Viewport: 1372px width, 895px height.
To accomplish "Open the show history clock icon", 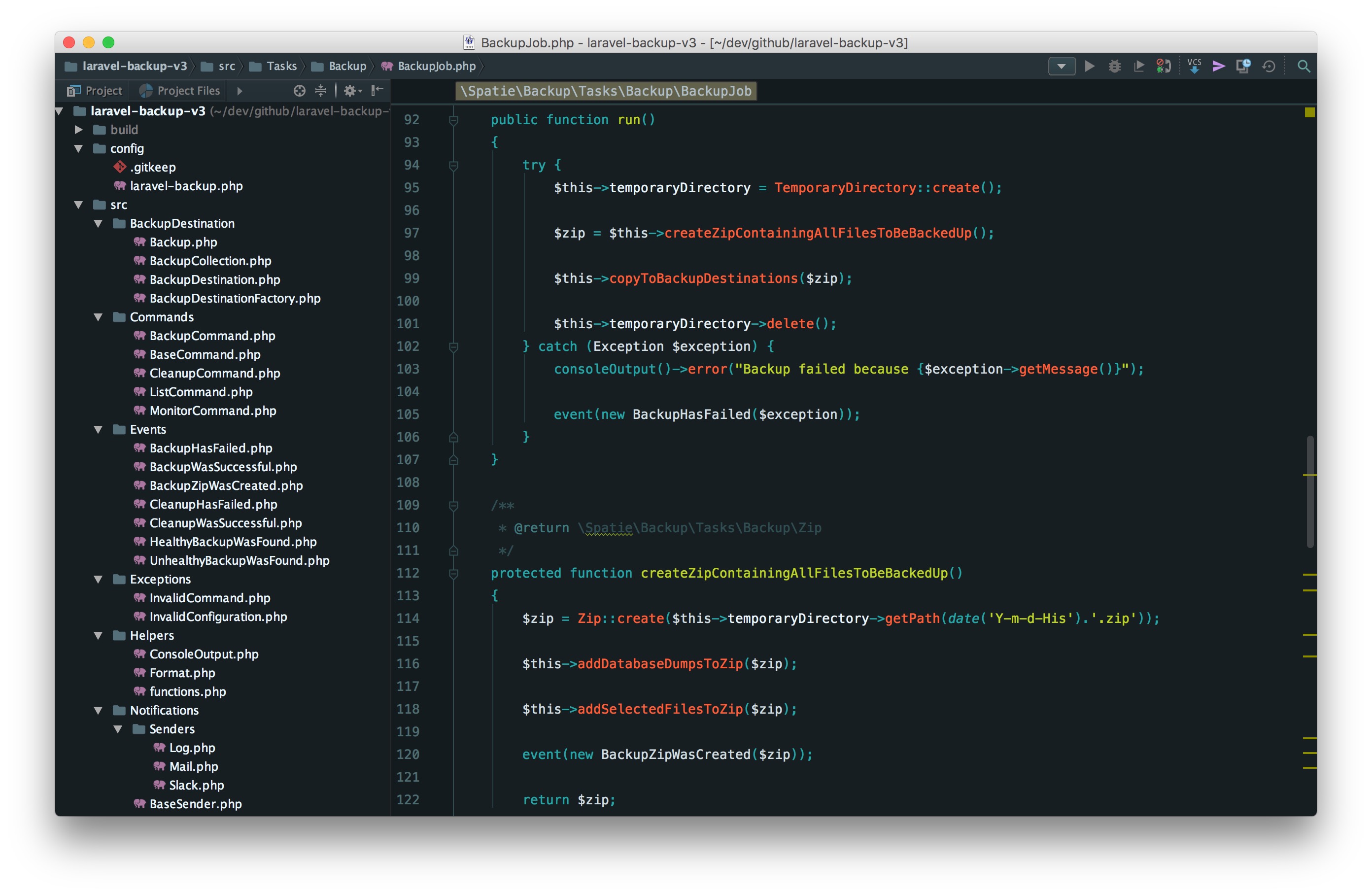I will pyautogui.click(x=1243, y=67).
